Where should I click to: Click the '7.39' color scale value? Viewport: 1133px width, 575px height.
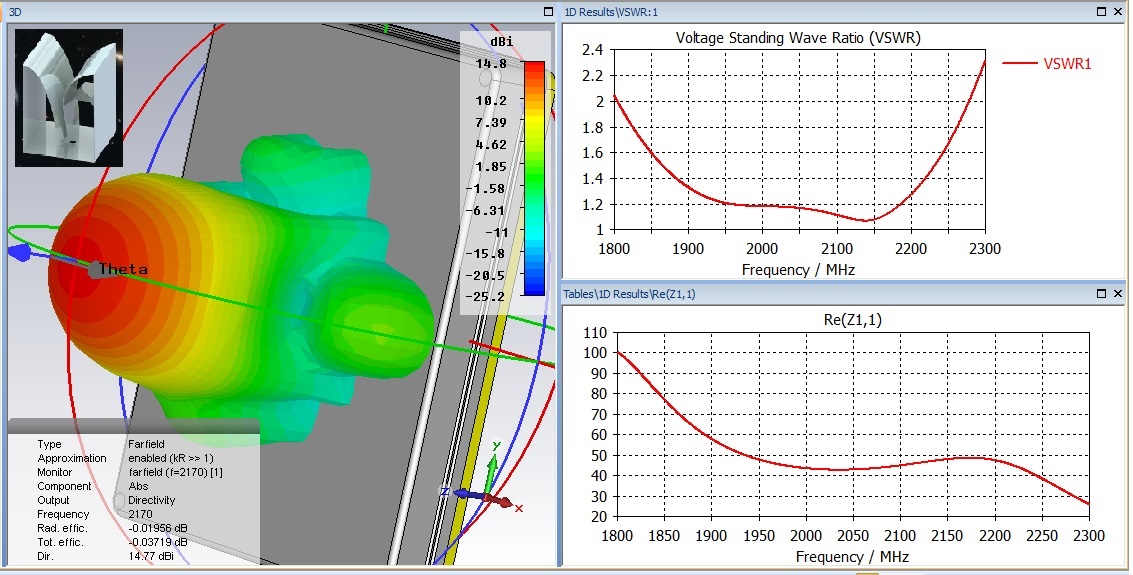click(491, 123)
